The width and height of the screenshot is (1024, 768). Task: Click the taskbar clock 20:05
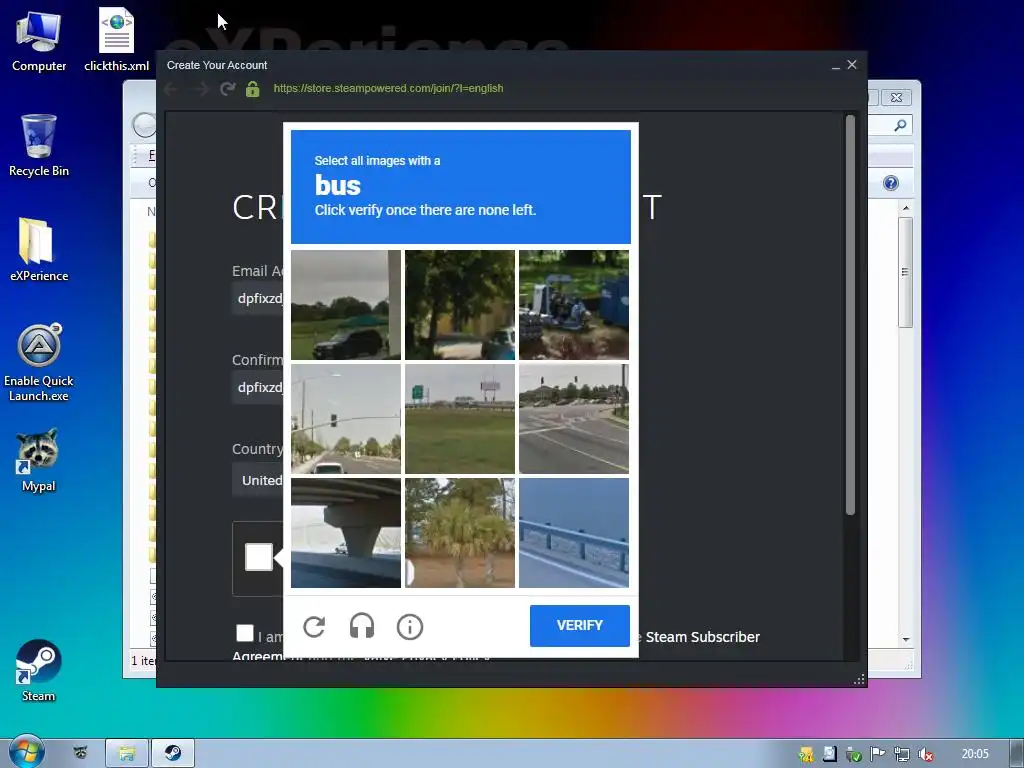(x=974, y=754)
